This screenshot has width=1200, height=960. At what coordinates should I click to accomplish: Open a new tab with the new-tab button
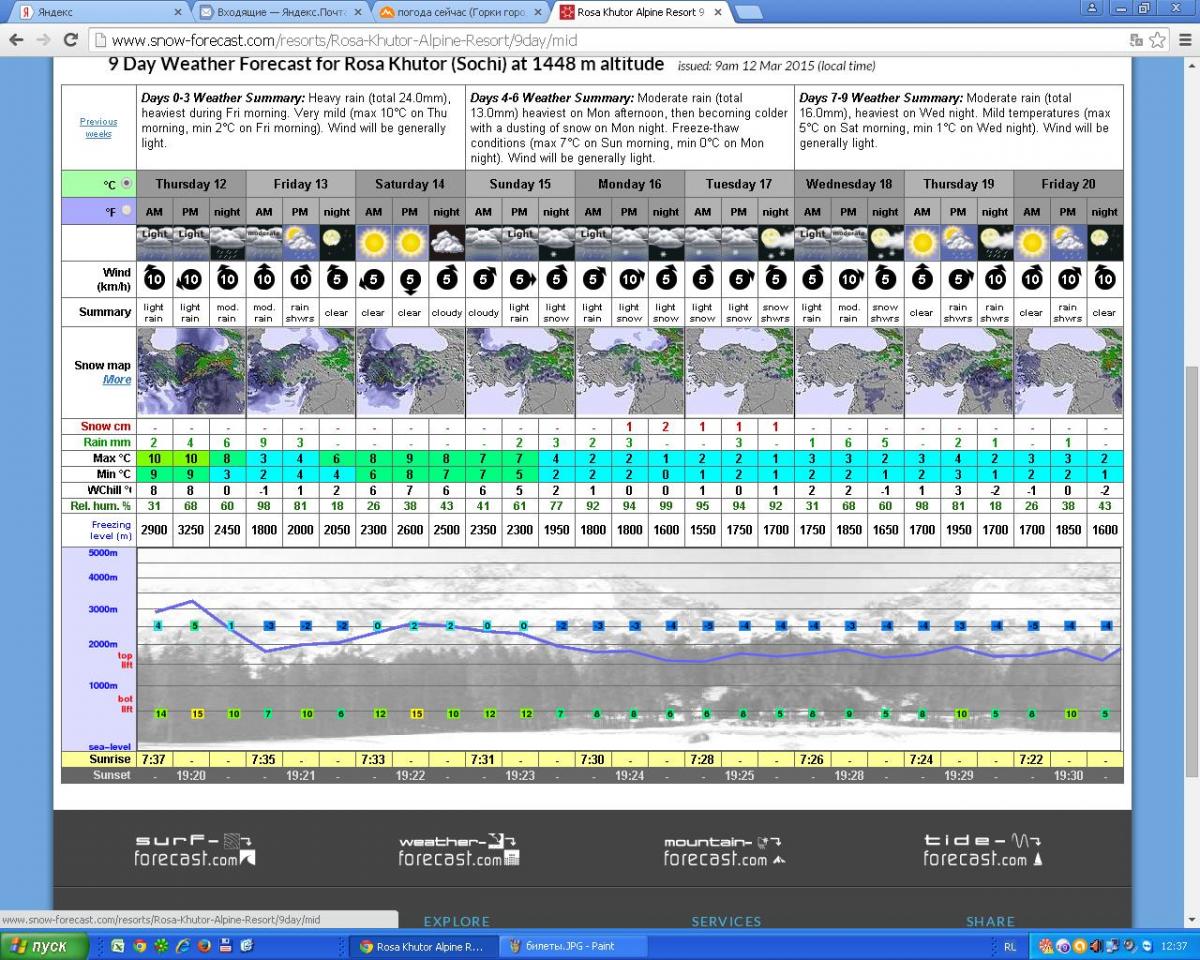748,13
